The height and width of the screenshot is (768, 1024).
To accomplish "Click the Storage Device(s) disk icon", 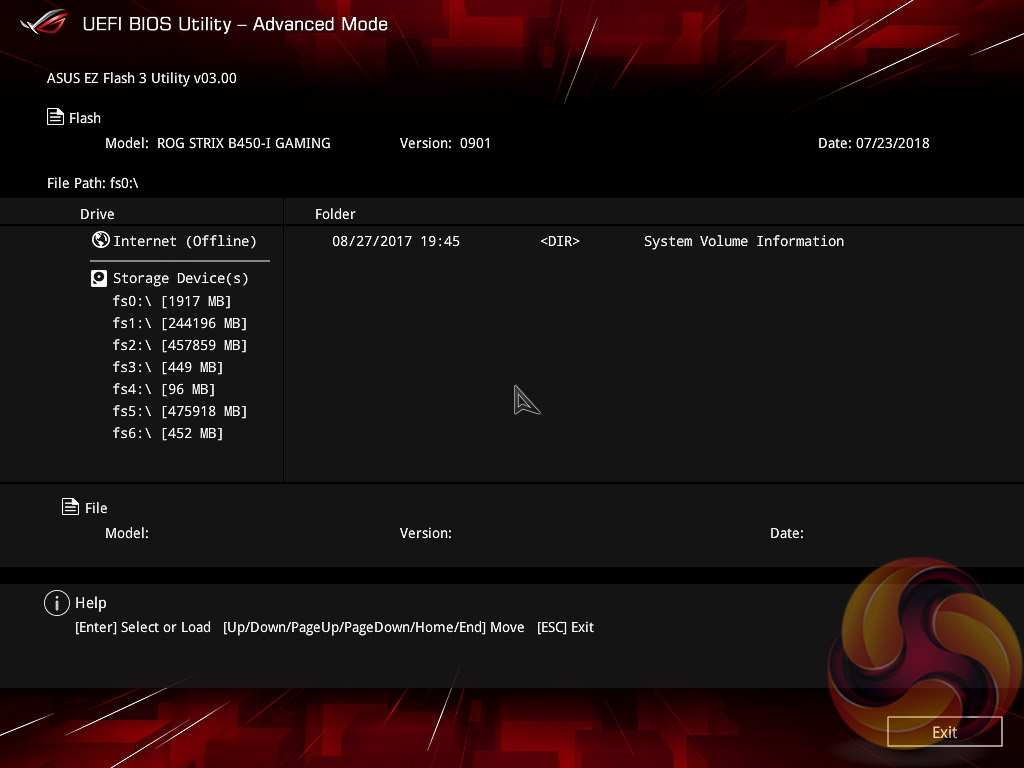I will click(99, 278).
